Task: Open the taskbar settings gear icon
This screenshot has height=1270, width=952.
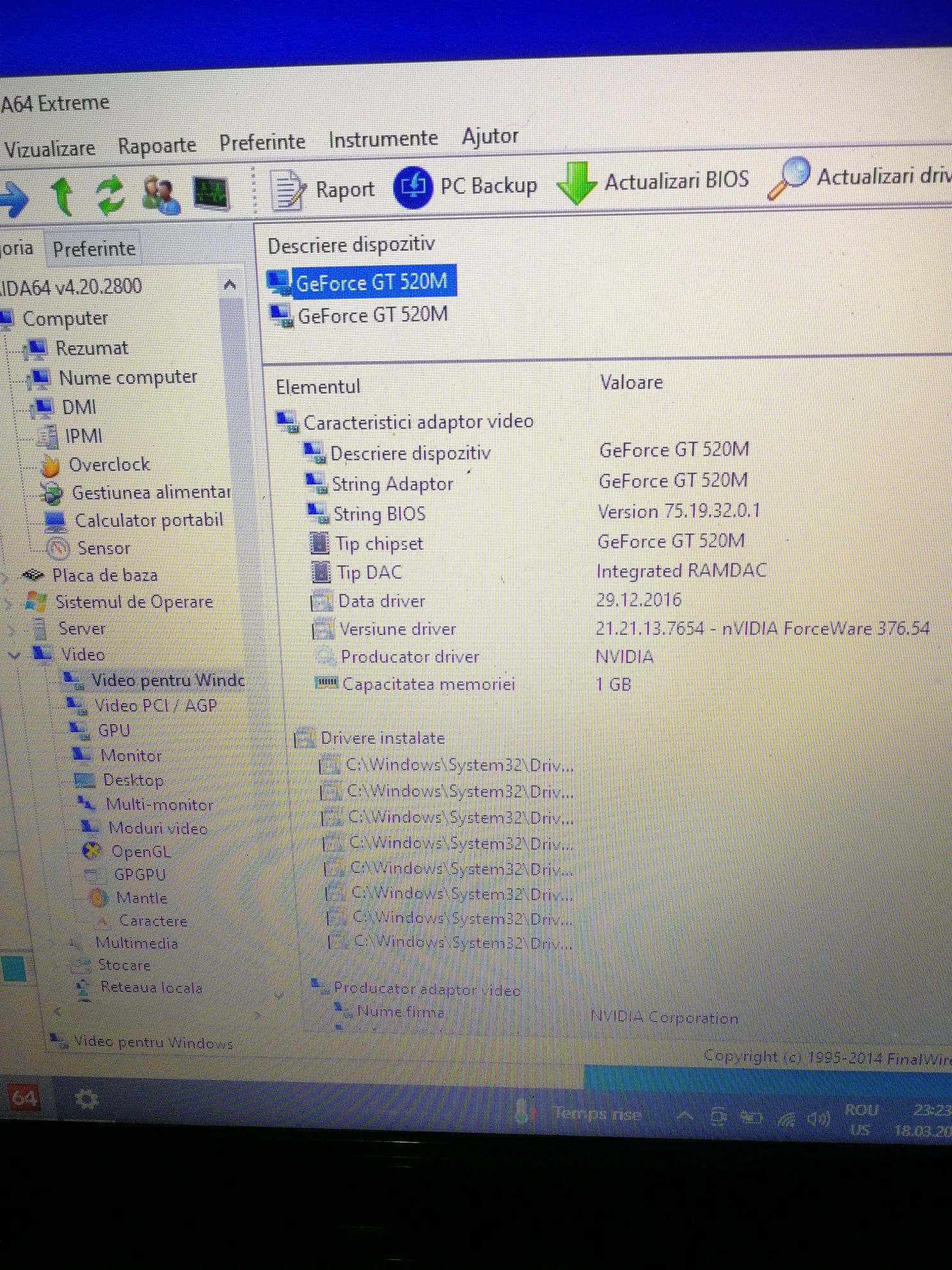Action: 86,1099
